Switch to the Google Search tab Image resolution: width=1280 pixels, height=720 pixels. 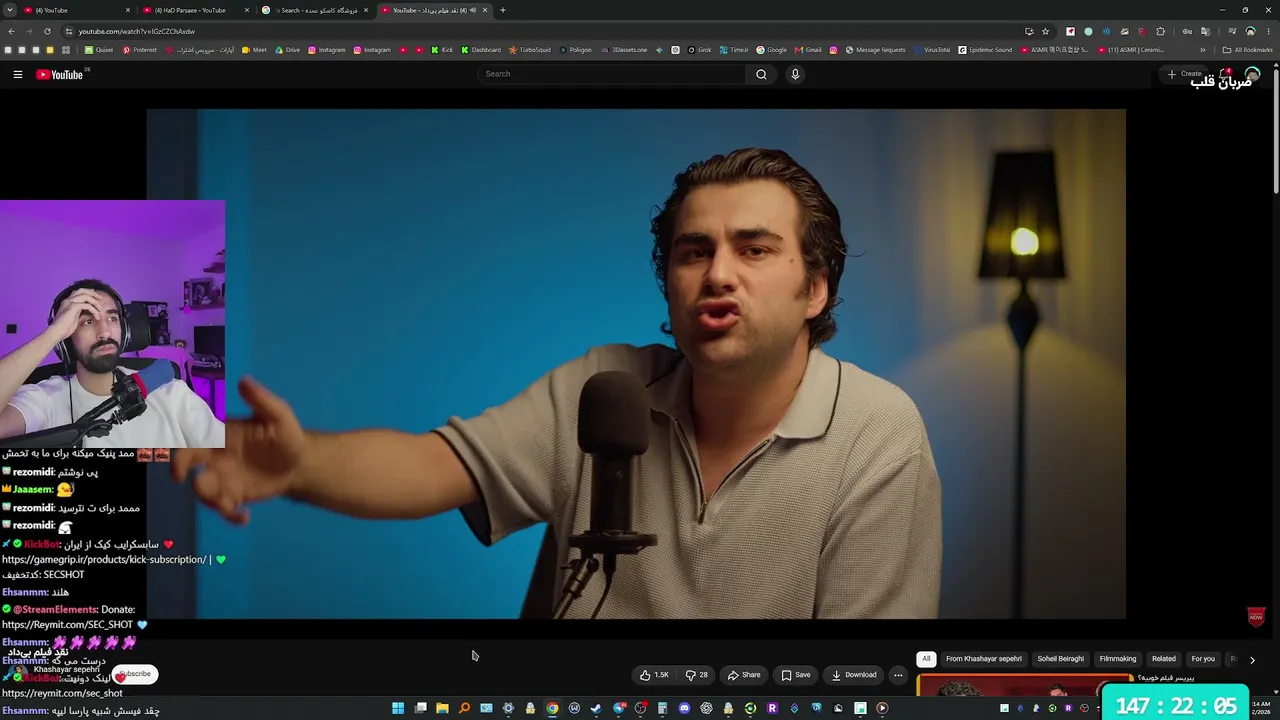[x=315, y=10]
